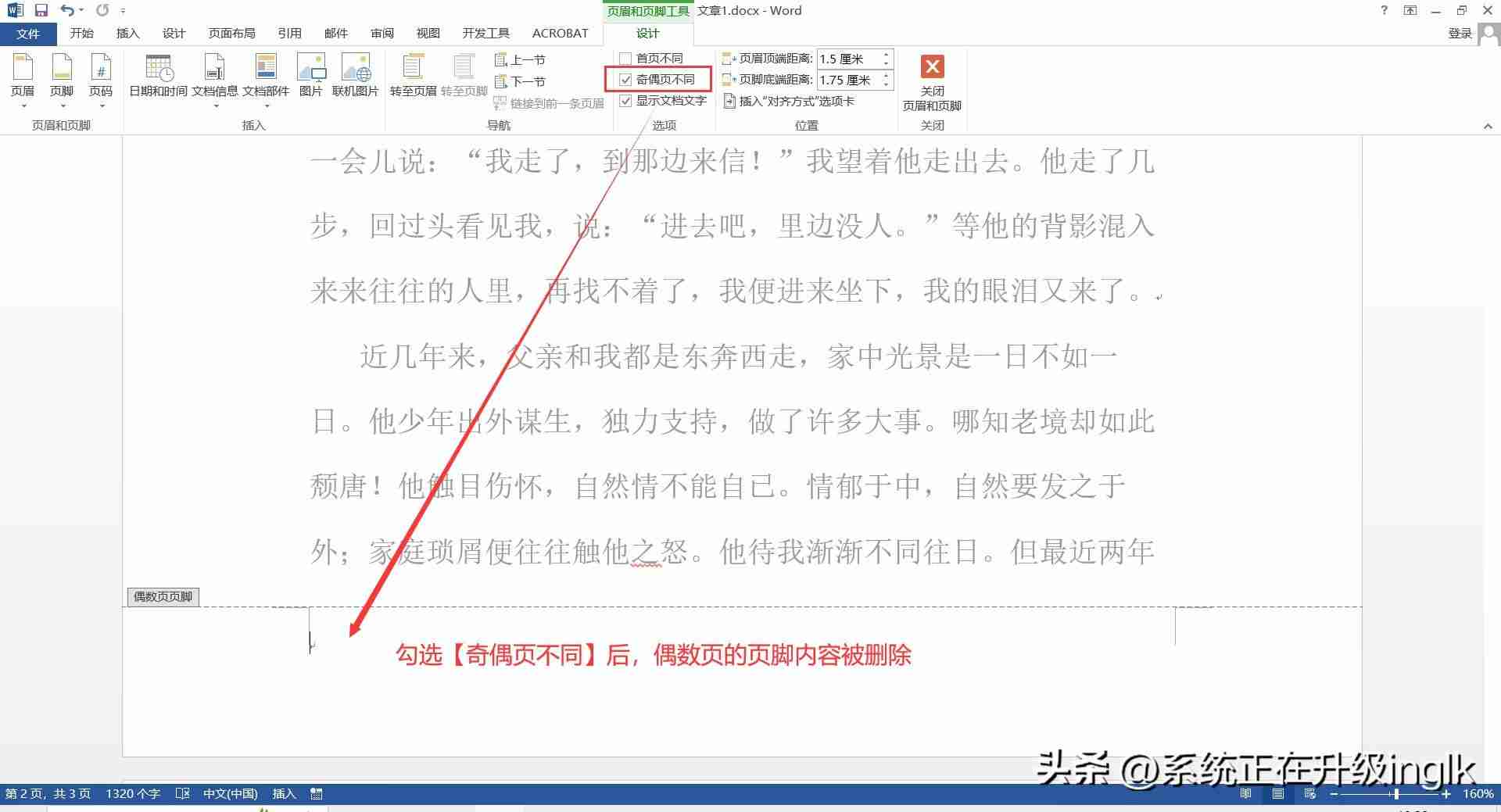Switch to the 引用 references tab
The width and height of the screenshot is (1501, 812).
pyautogui.click(x=289, y=33)
